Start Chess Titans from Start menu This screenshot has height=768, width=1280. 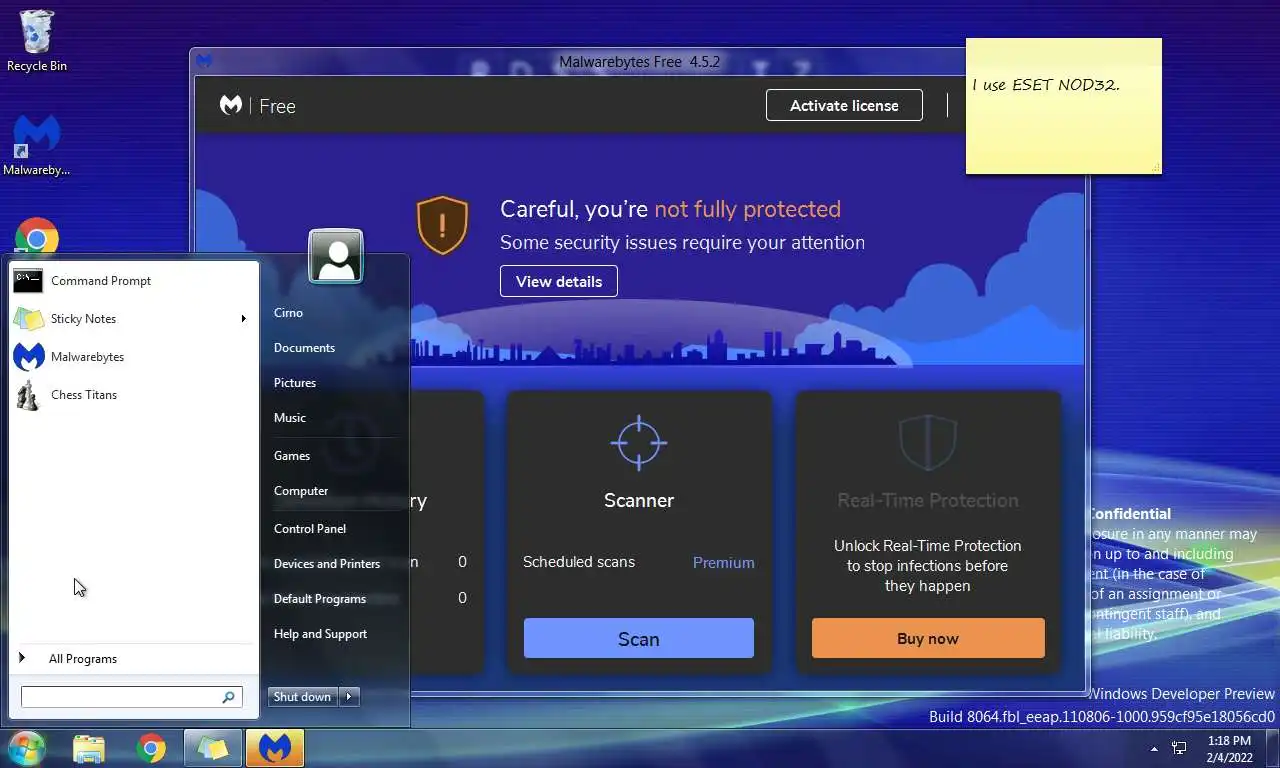133,395
